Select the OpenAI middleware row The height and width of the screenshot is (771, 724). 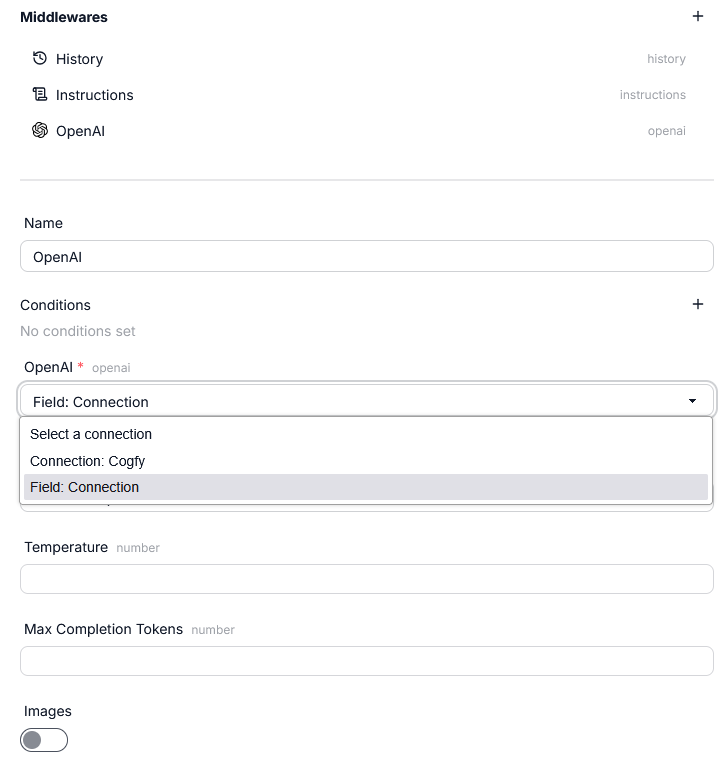pyautogui.click(x=359, y=131)
